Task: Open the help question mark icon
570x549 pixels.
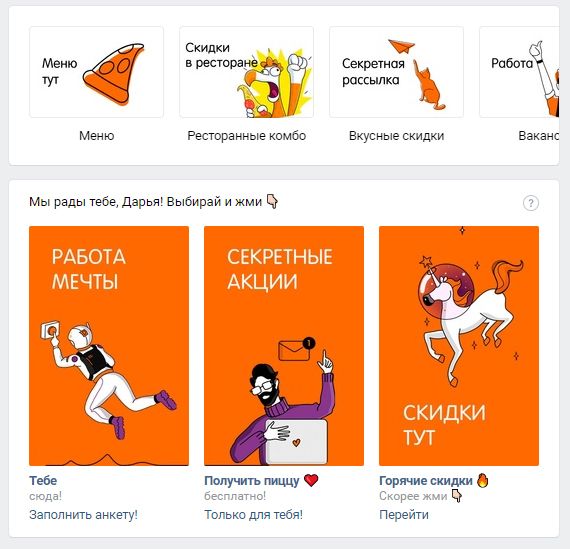Action: coord(530,203)
